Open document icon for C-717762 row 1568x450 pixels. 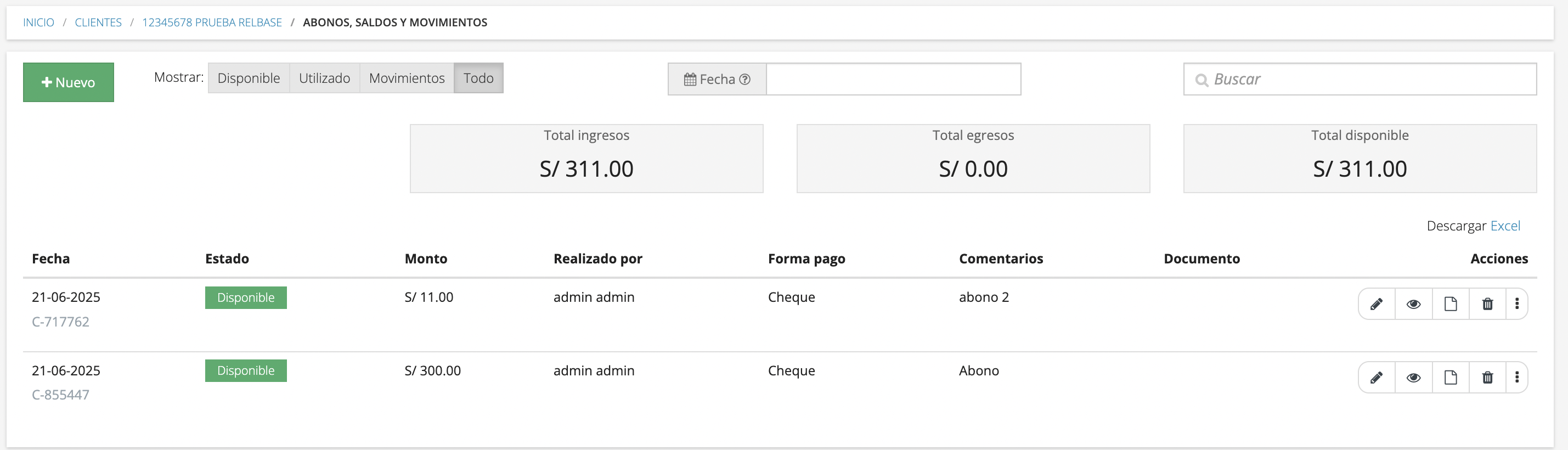[1451, 304]
